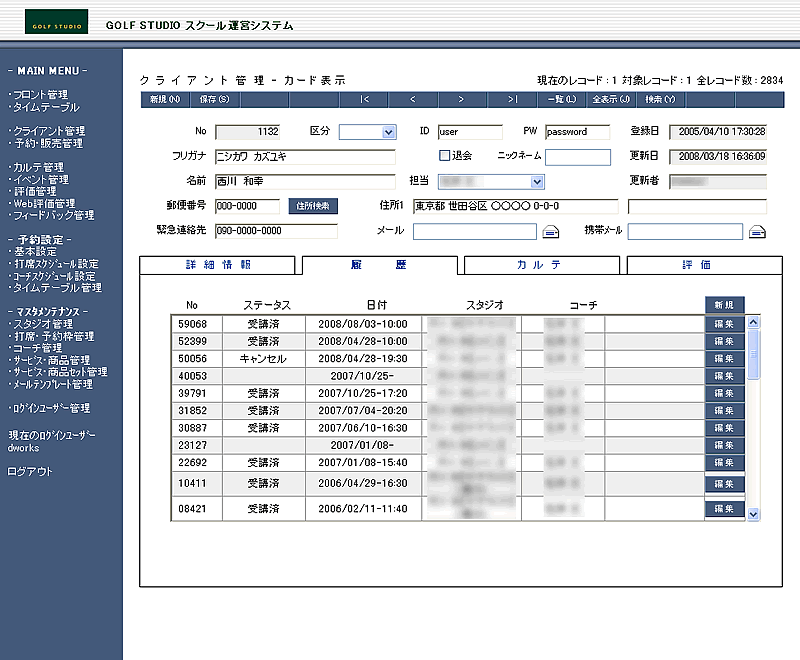Screen dimensions: 800x660
Task: Go to next record with > button
Action: coord(461,99)
